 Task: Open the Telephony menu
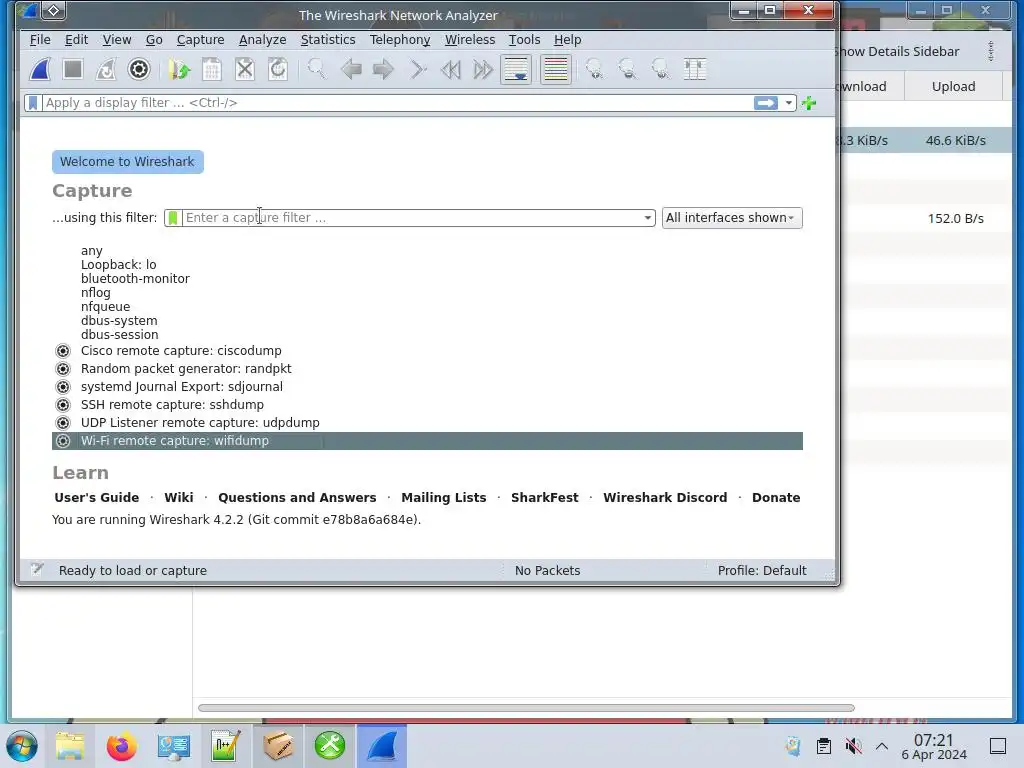click(x=400, y=40)
